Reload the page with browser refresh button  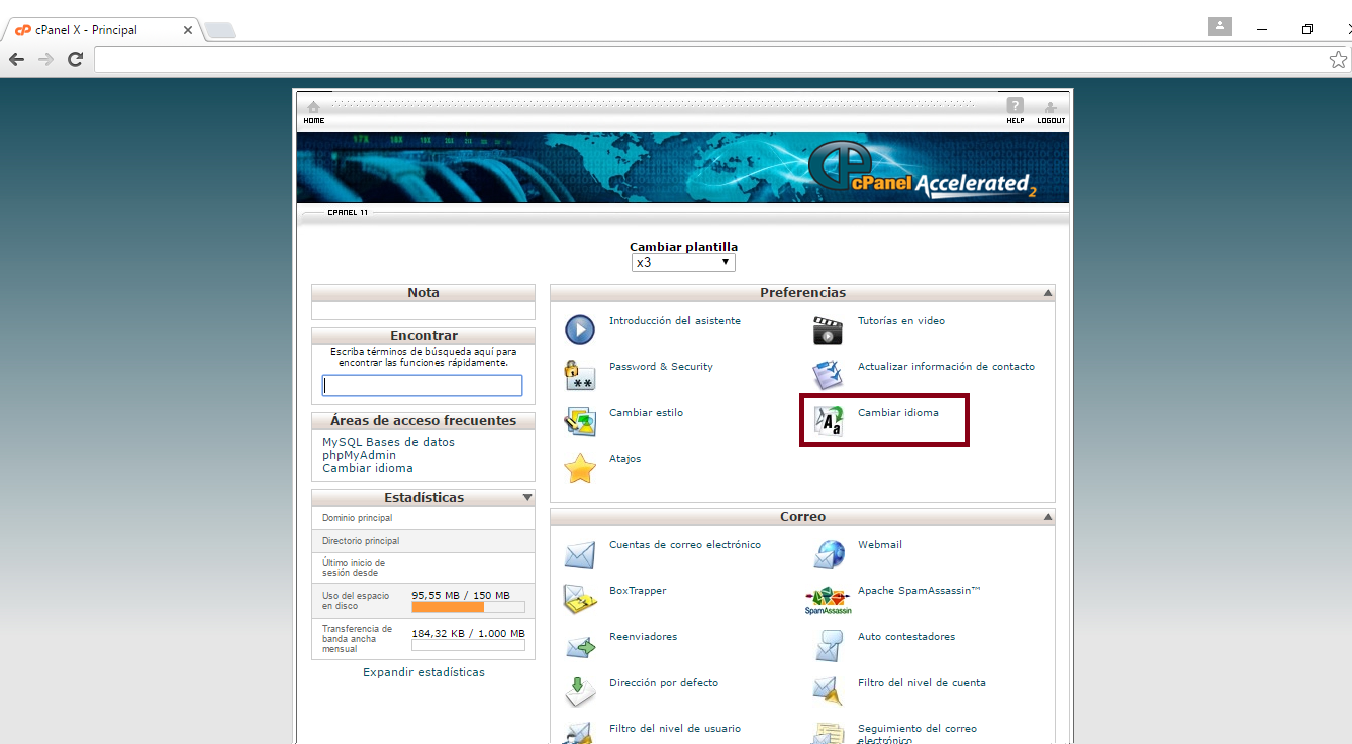75,60
